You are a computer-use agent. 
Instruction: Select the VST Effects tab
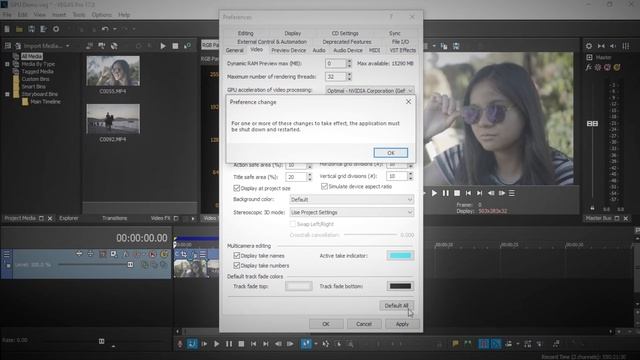(402, 50)
